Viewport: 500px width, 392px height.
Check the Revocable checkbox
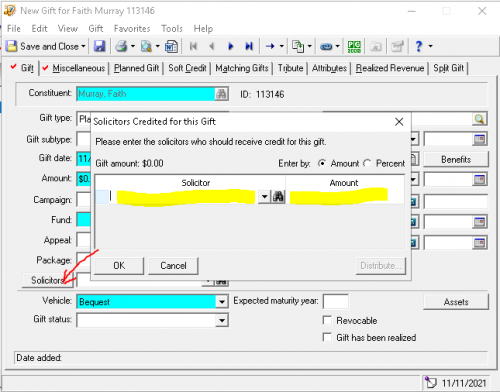point(327,320)
